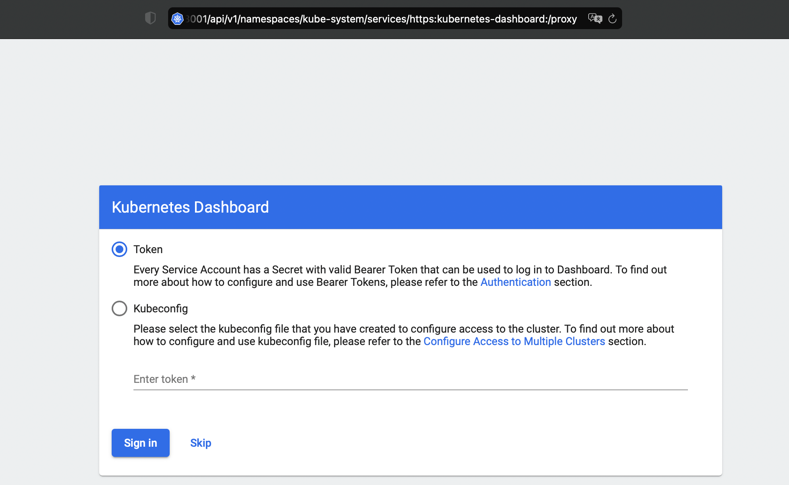The image size is (789, 485).
Task: Click the Kubeconfig option label text
Action: click(161, 308)
